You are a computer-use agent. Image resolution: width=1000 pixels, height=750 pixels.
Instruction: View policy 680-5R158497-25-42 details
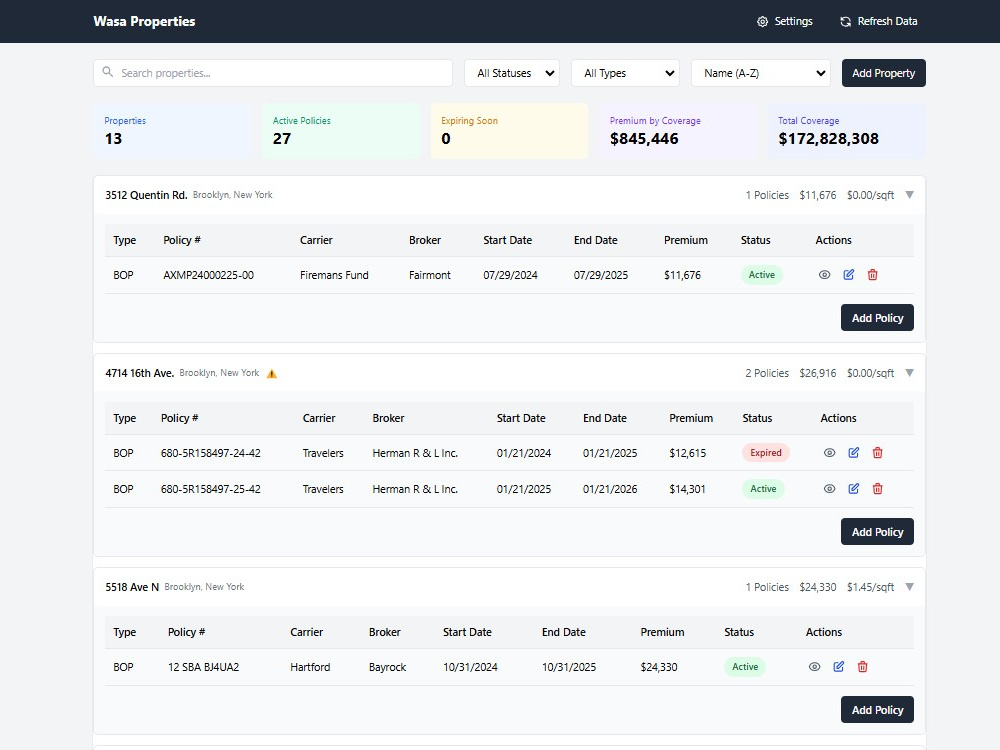829,489
